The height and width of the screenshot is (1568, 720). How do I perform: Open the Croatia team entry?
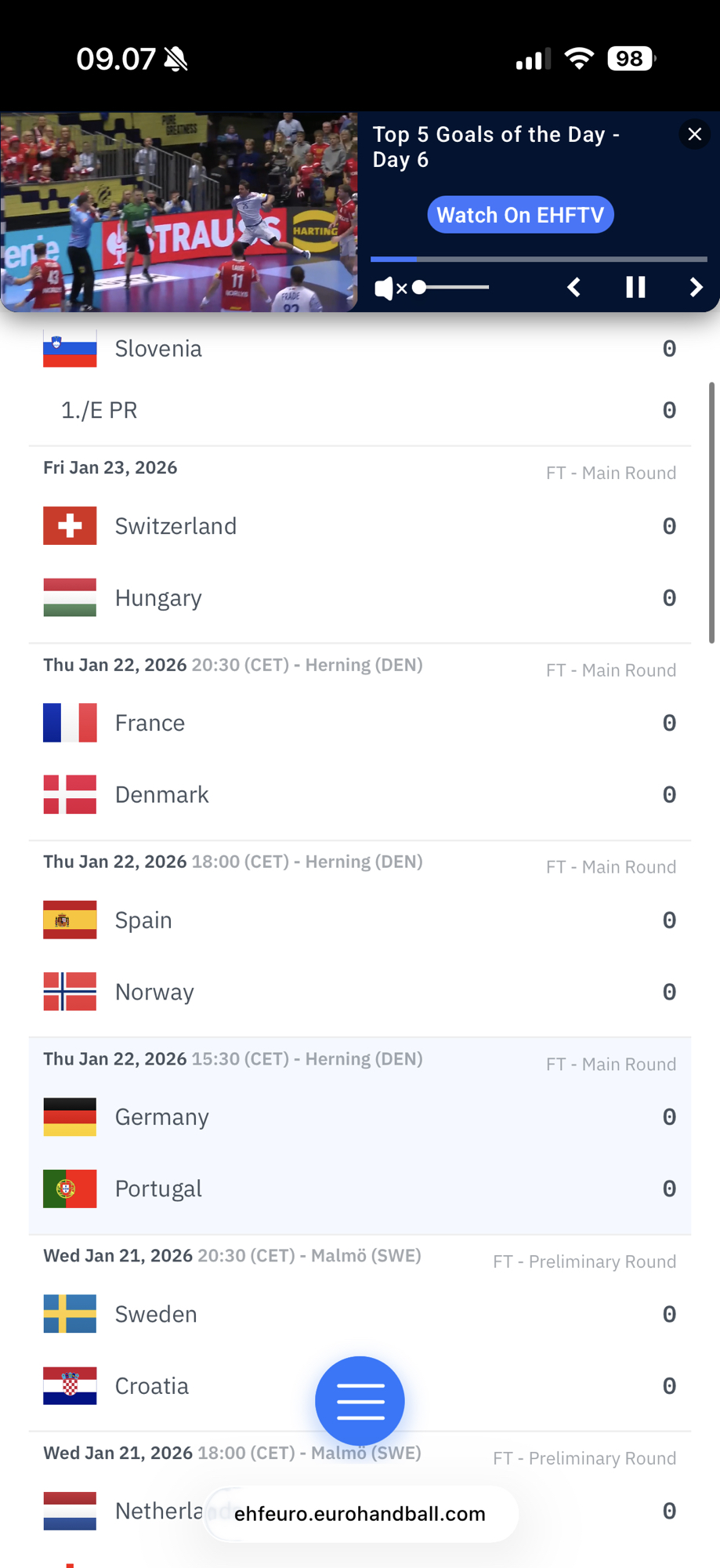coord(152,1386)
